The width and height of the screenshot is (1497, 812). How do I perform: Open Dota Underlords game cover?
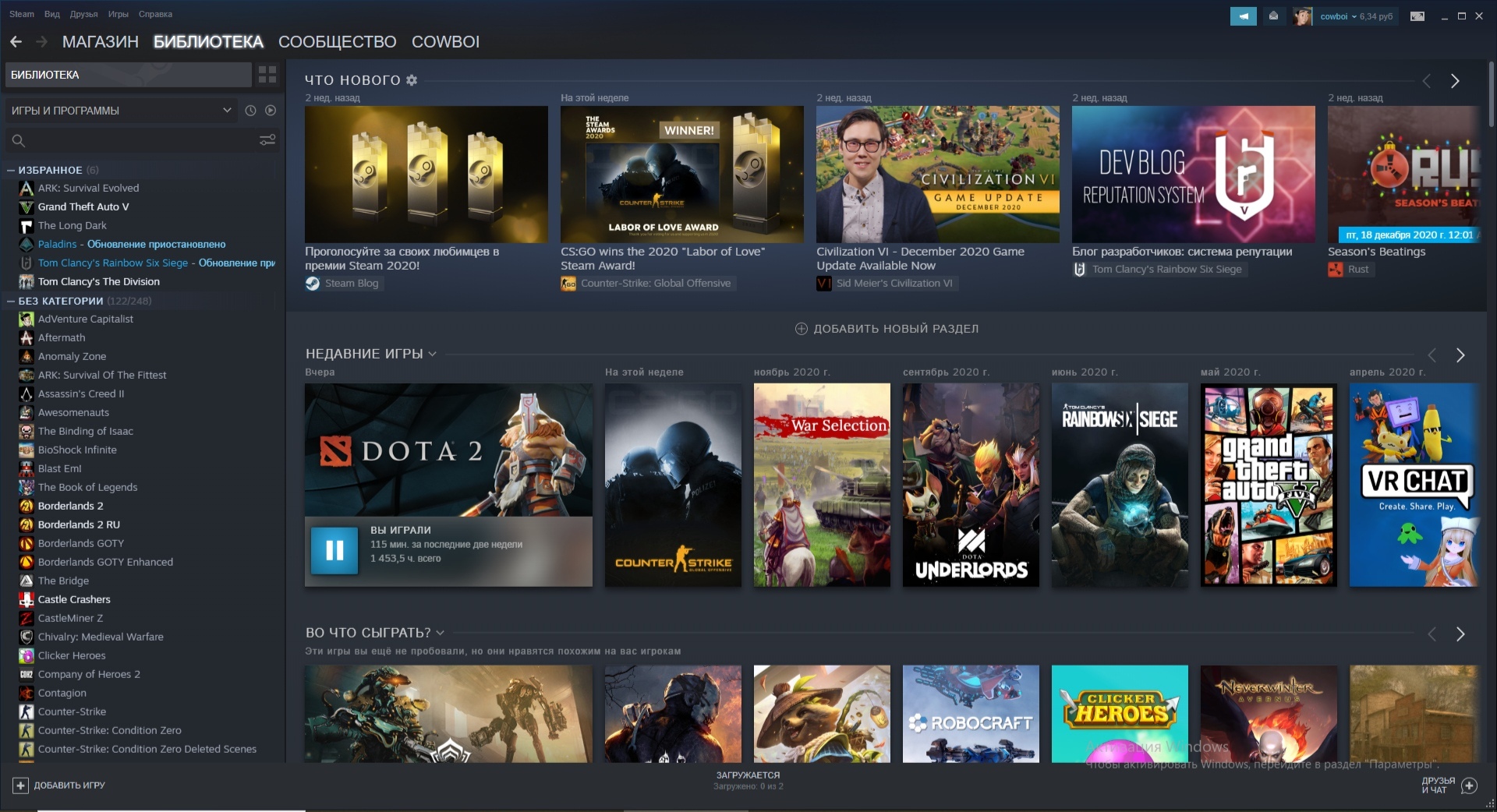971,485
